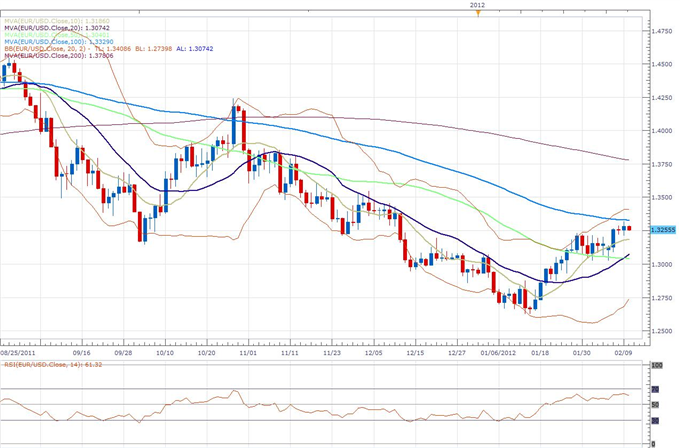
Task: Click the 12/15 date axis label
Action: pyautogui.click(x=415, y=353)
